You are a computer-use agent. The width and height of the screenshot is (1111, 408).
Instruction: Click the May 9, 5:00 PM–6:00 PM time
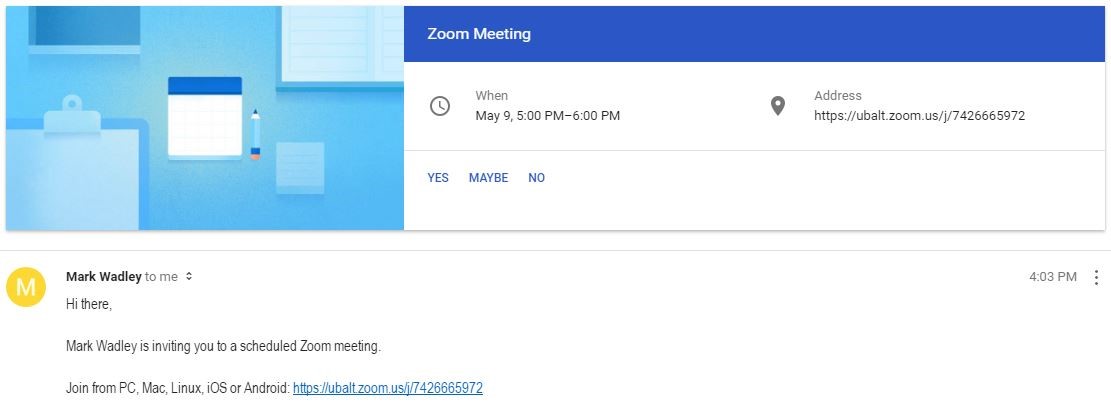[548, 115]
